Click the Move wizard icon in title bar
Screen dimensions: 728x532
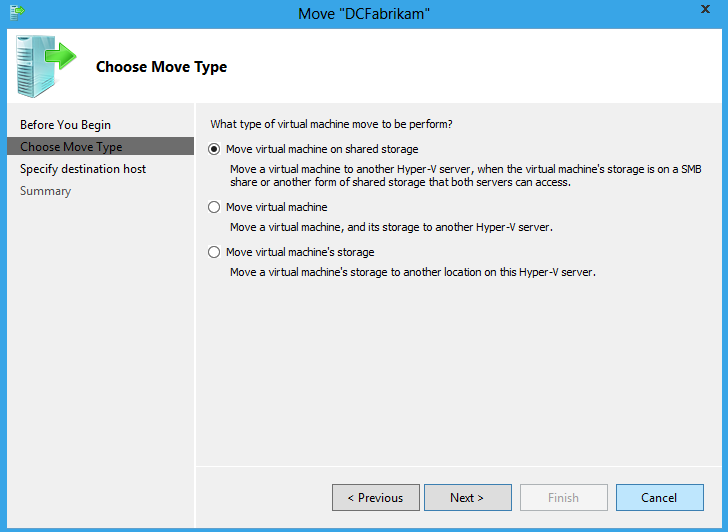(17, 13)
